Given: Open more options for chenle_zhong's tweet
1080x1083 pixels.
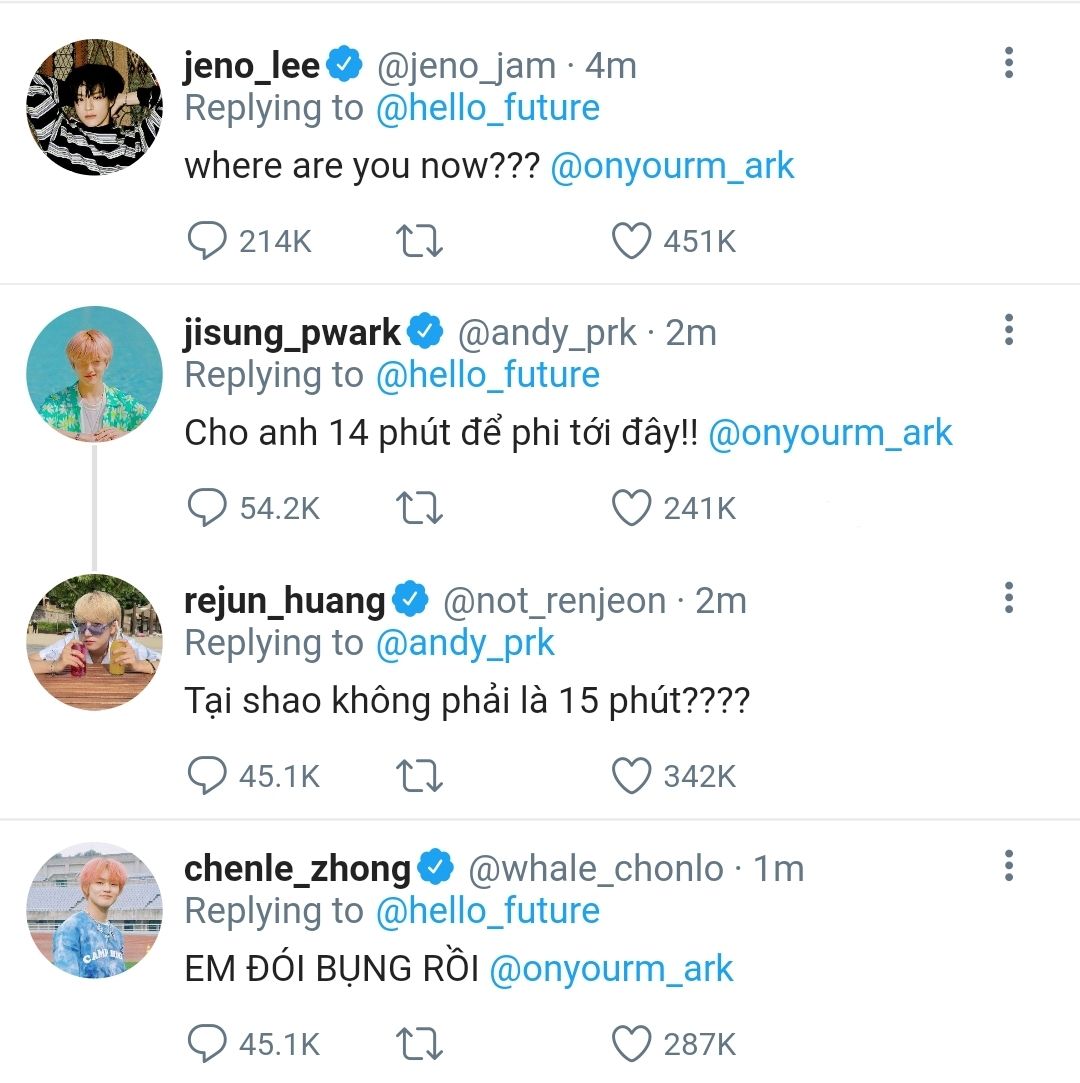Looking at the screenshot, I should (x=1008, y=865).
